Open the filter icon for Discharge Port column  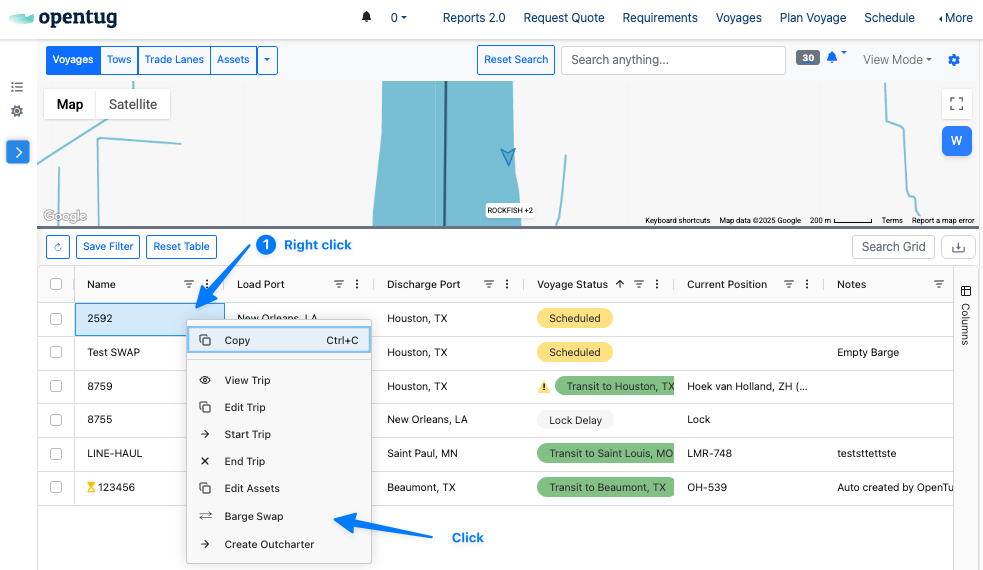489,284
